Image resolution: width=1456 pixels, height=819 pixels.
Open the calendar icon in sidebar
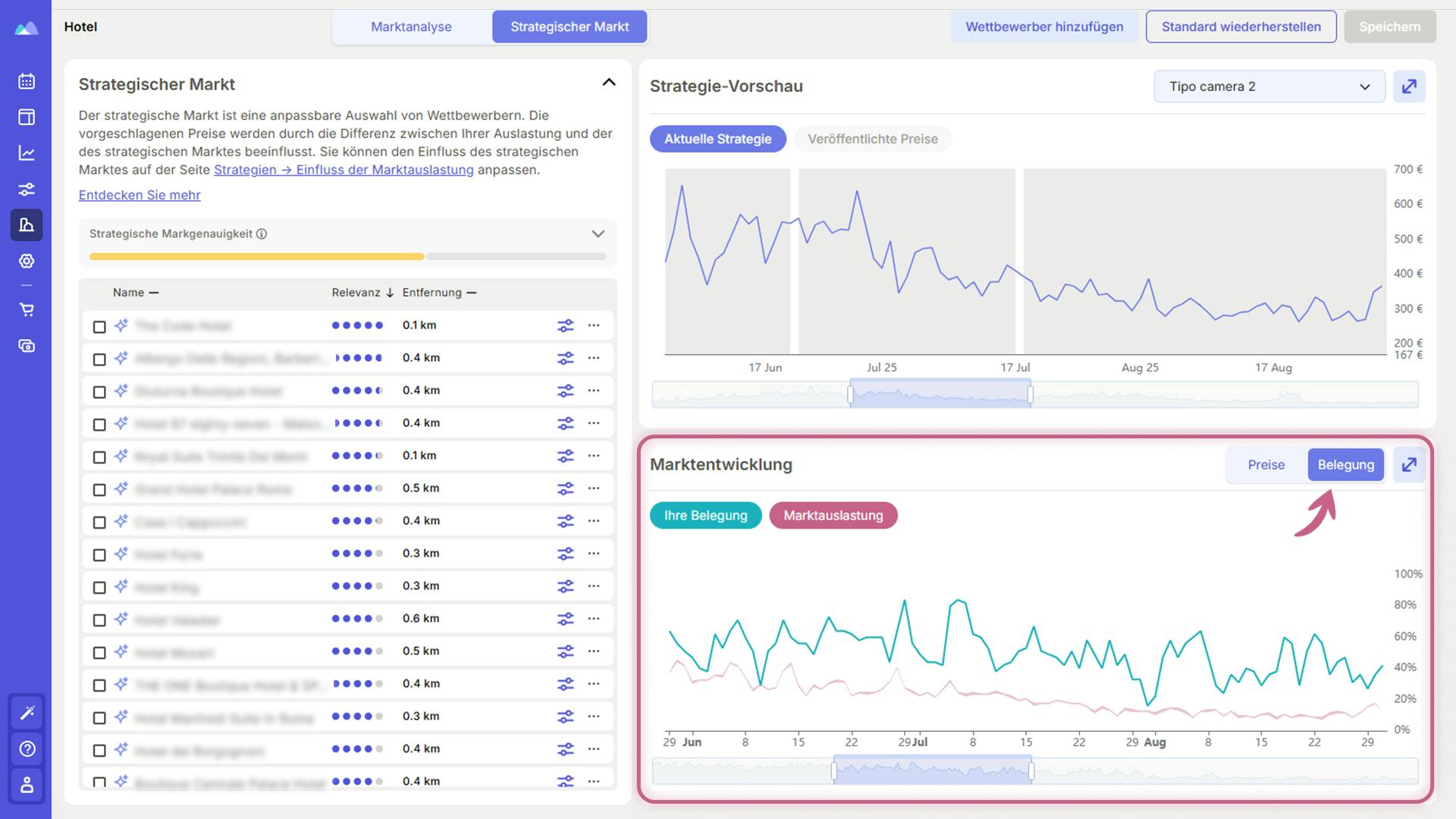tap(27, 81)
